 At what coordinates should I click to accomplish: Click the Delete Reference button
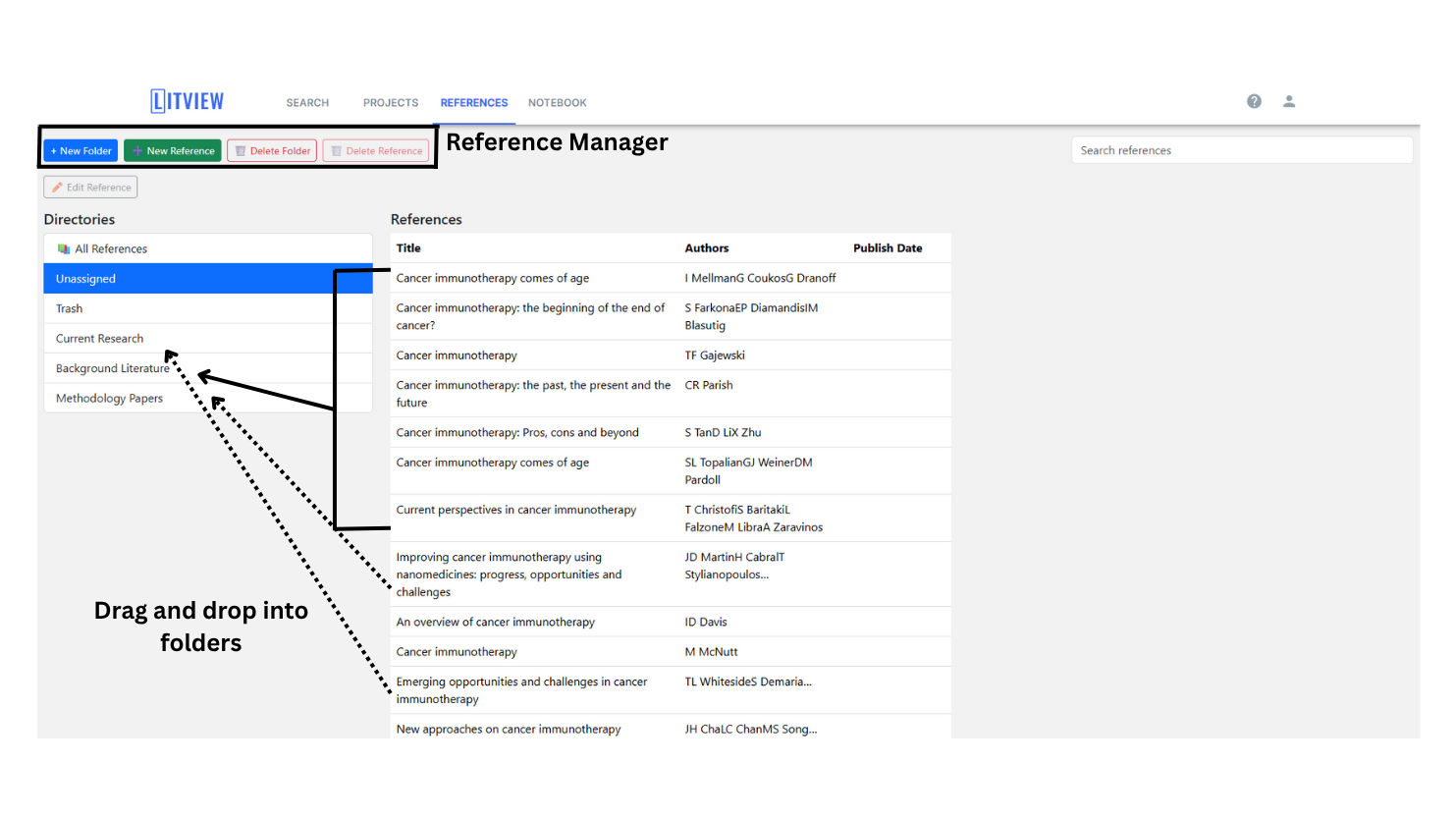[x=376, y=150]
